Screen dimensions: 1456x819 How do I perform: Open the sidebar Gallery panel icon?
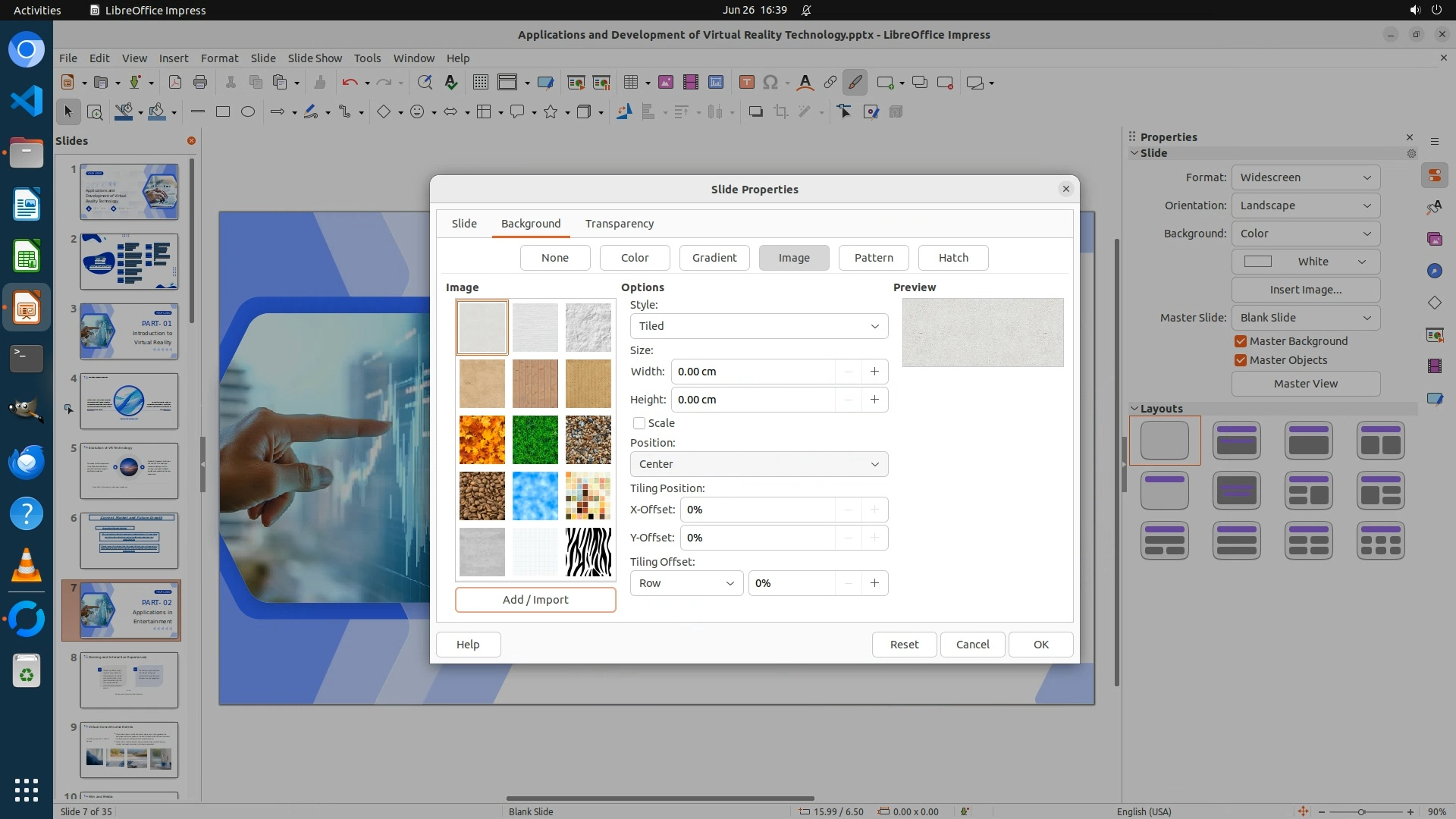pyautogui.click(x=1434, y=239)
